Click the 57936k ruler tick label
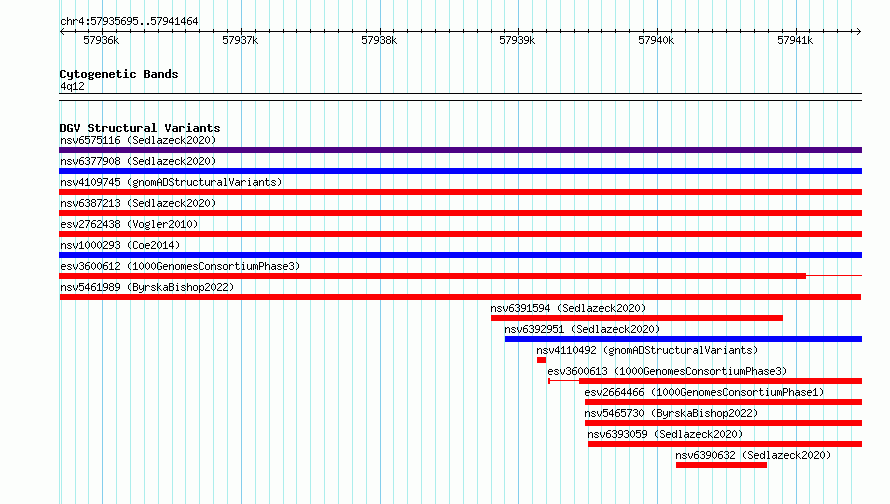Screen dimensions: 890x504 (101, 40)
